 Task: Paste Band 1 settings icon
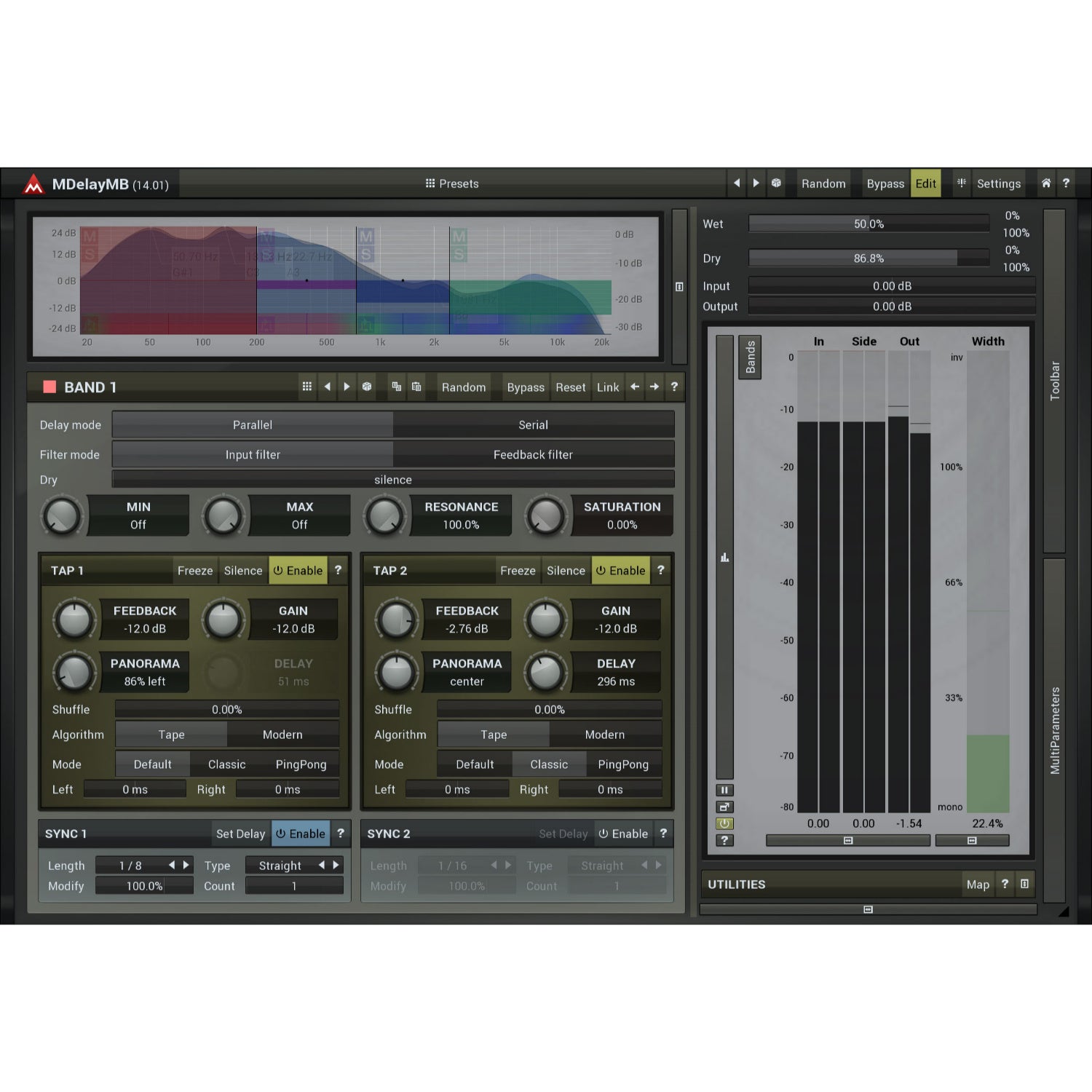coord(416,387)
